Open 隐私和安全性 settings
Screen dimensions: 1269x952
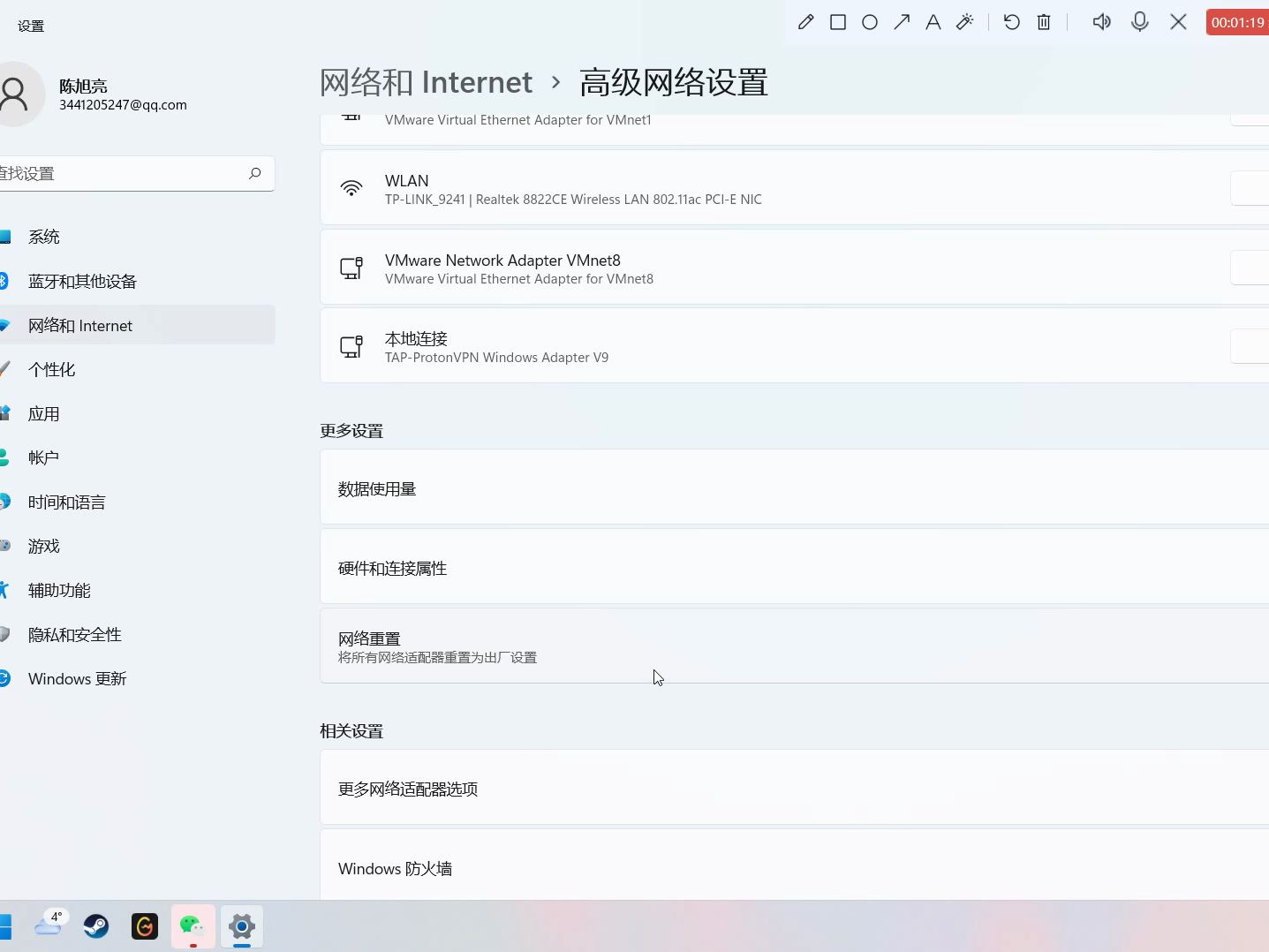click(137, 634)
